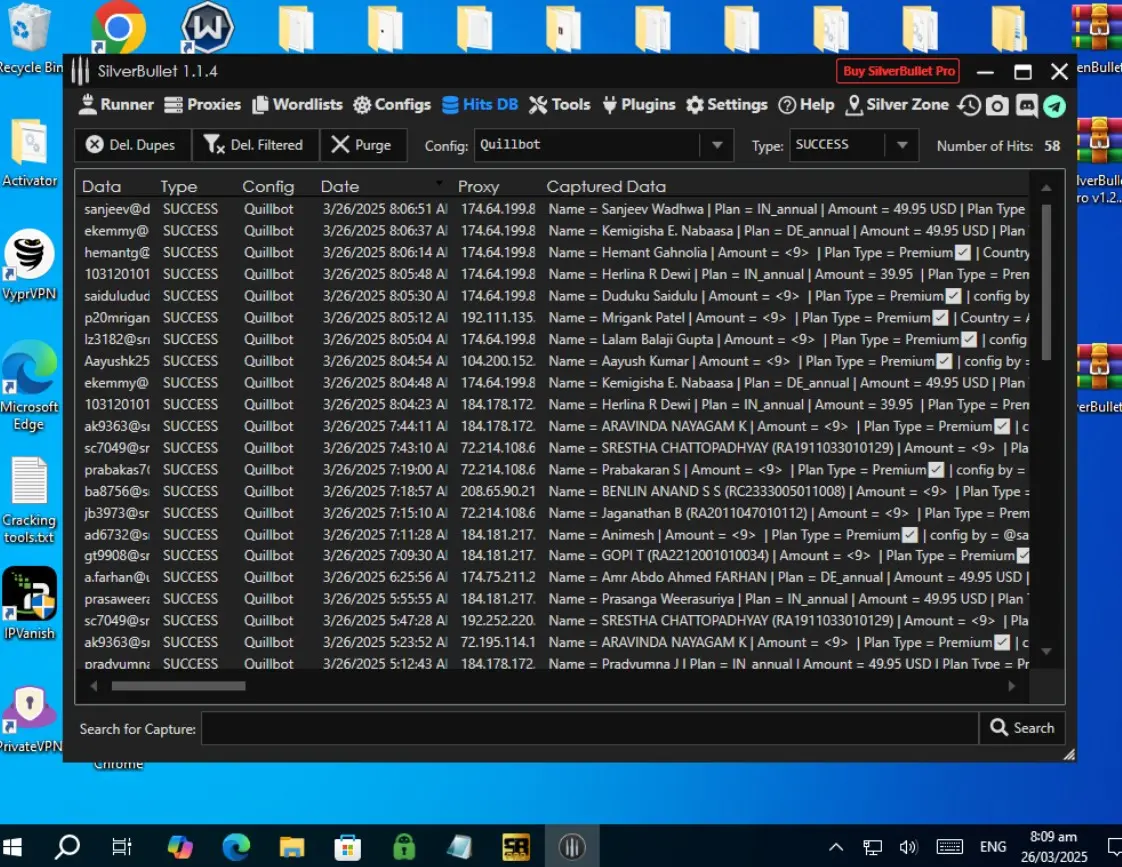
Task: Open Copilot from the taskbar
Action: 180,847
